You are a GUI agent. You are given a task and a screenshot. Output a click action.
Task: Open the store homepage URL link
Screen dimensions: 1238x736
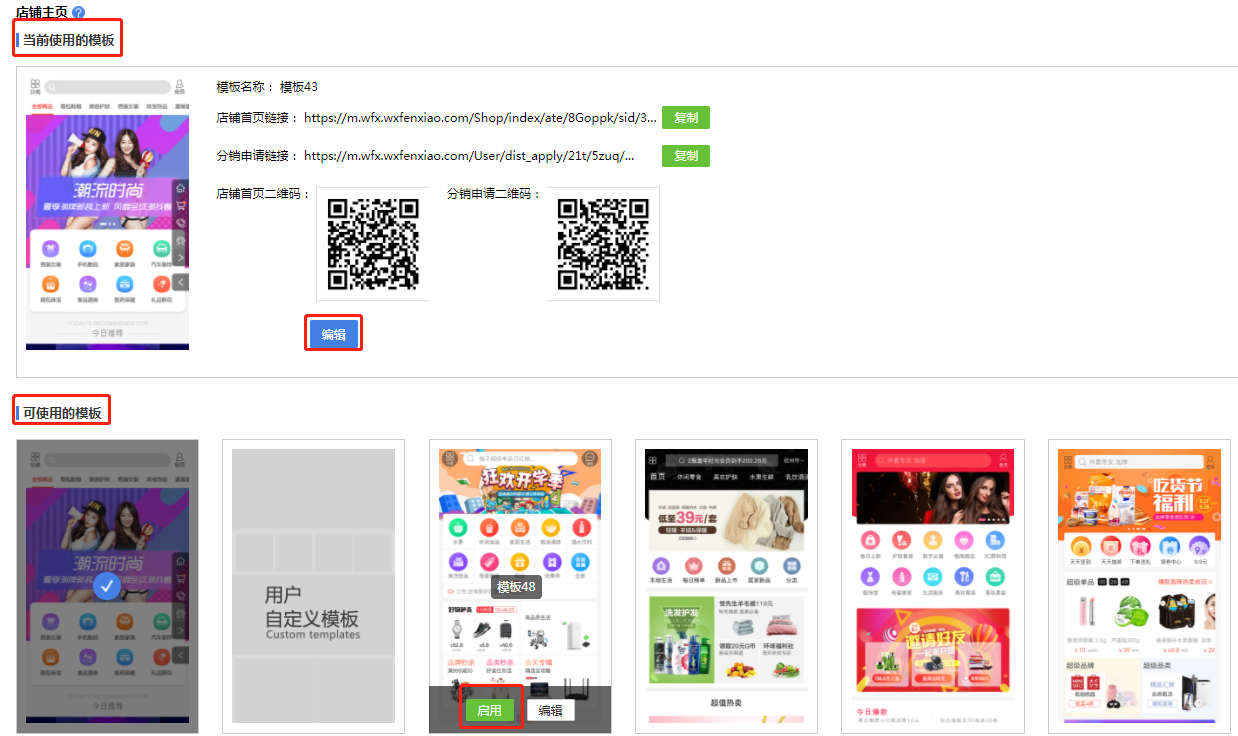click(x=480, y=118)
